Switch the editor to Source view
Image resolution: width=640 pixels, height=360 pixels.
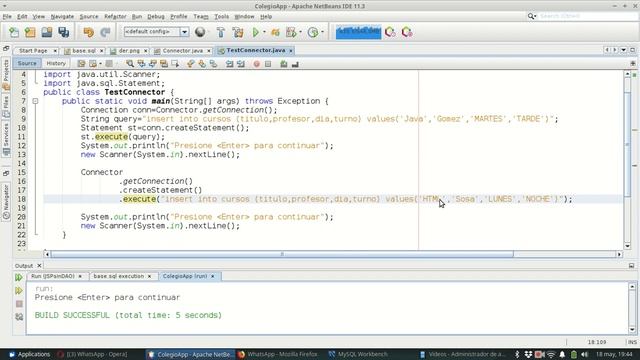click(27, 63)
